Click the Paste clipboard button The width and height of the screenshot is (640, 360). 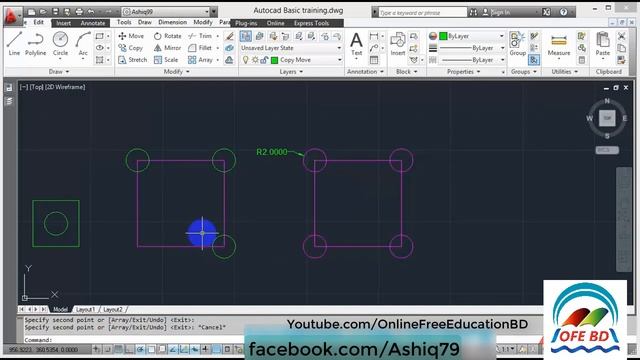coord(602,44)
